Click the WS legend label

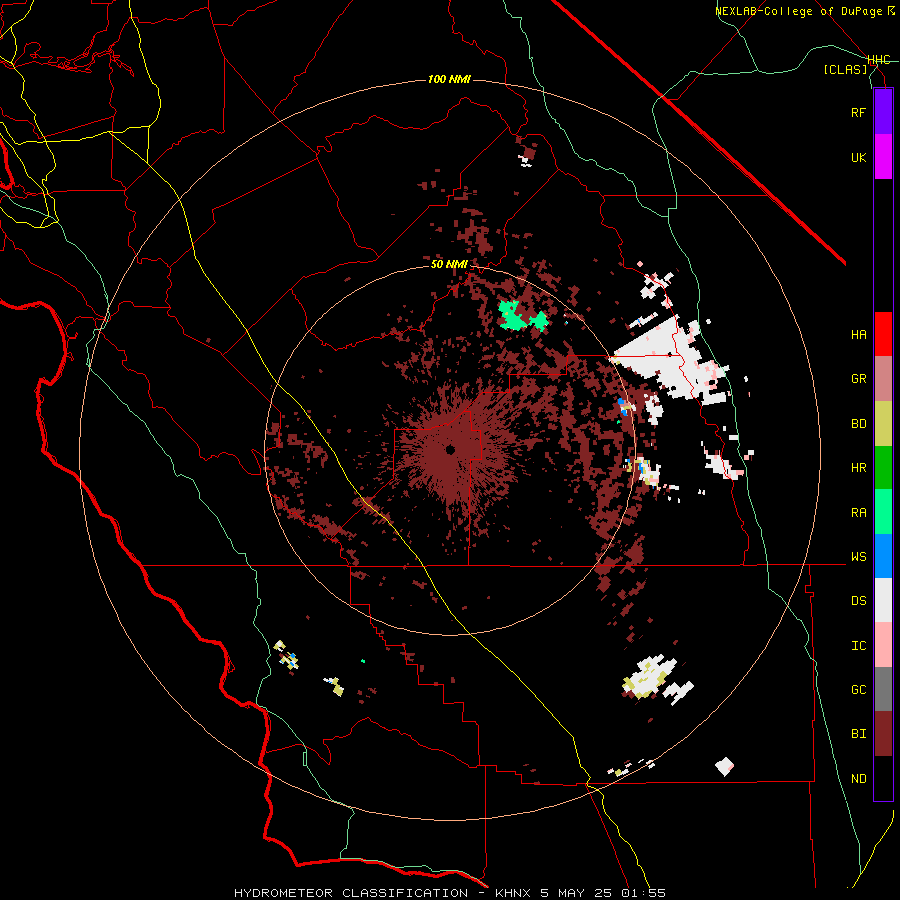pos(858,557)
